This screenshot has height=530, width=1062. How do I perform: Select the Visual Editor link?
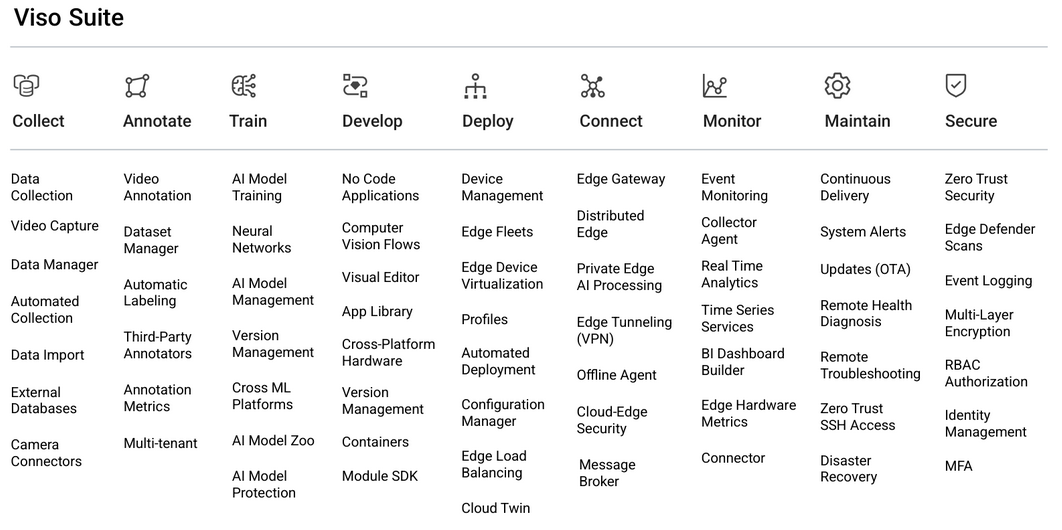[x=381, y=277]
